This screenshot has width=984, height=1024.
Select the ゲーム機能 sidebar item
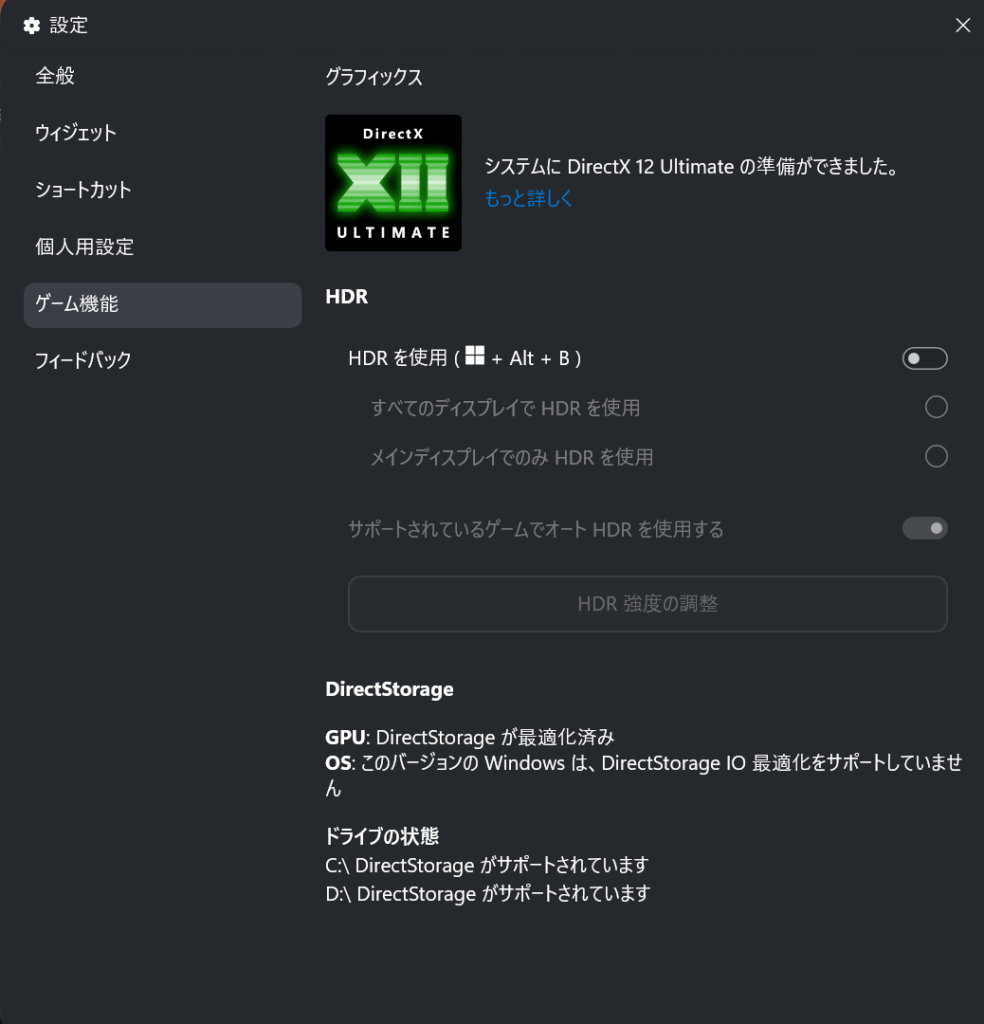[163, 305]
